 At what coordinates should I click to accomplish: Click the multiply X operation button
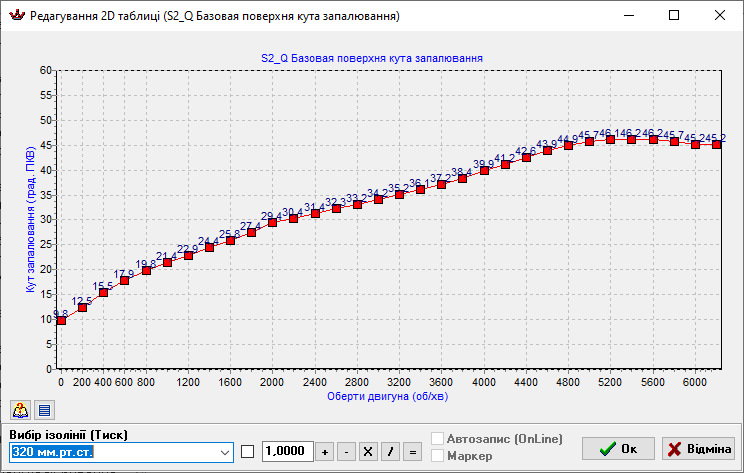368,452
